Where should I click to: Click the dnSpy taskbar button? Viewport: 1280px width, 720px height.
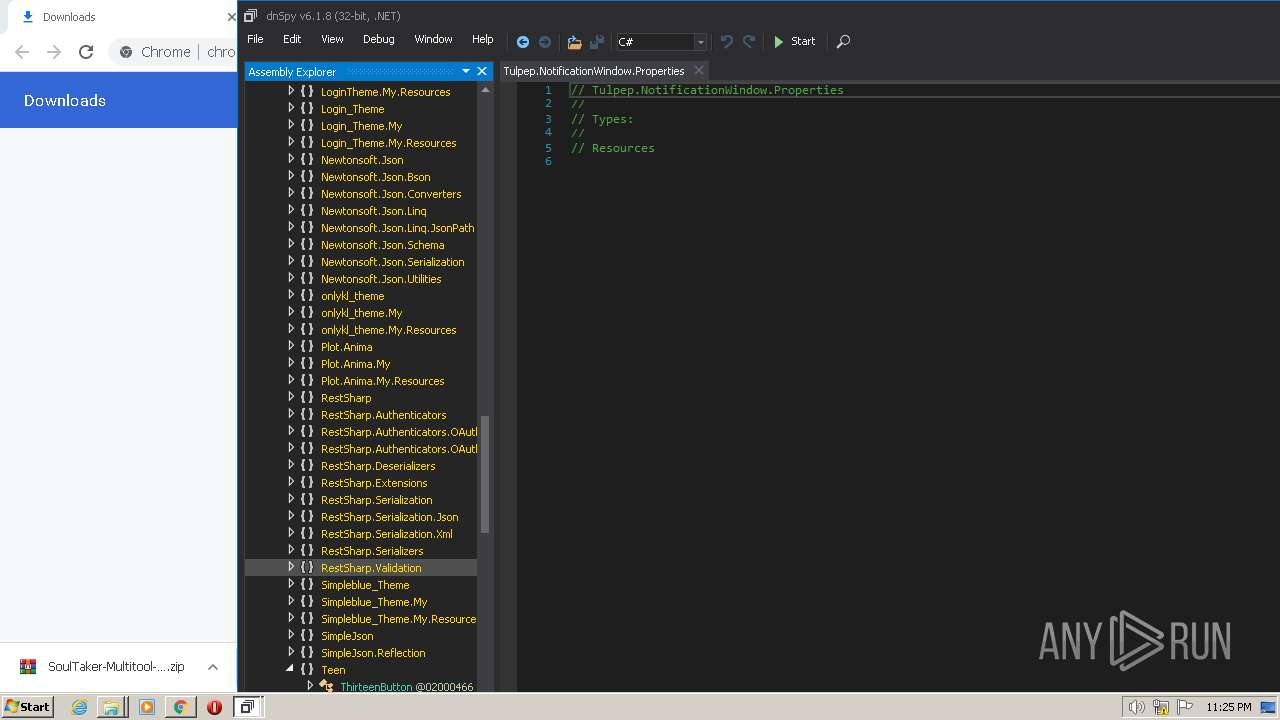247,707
